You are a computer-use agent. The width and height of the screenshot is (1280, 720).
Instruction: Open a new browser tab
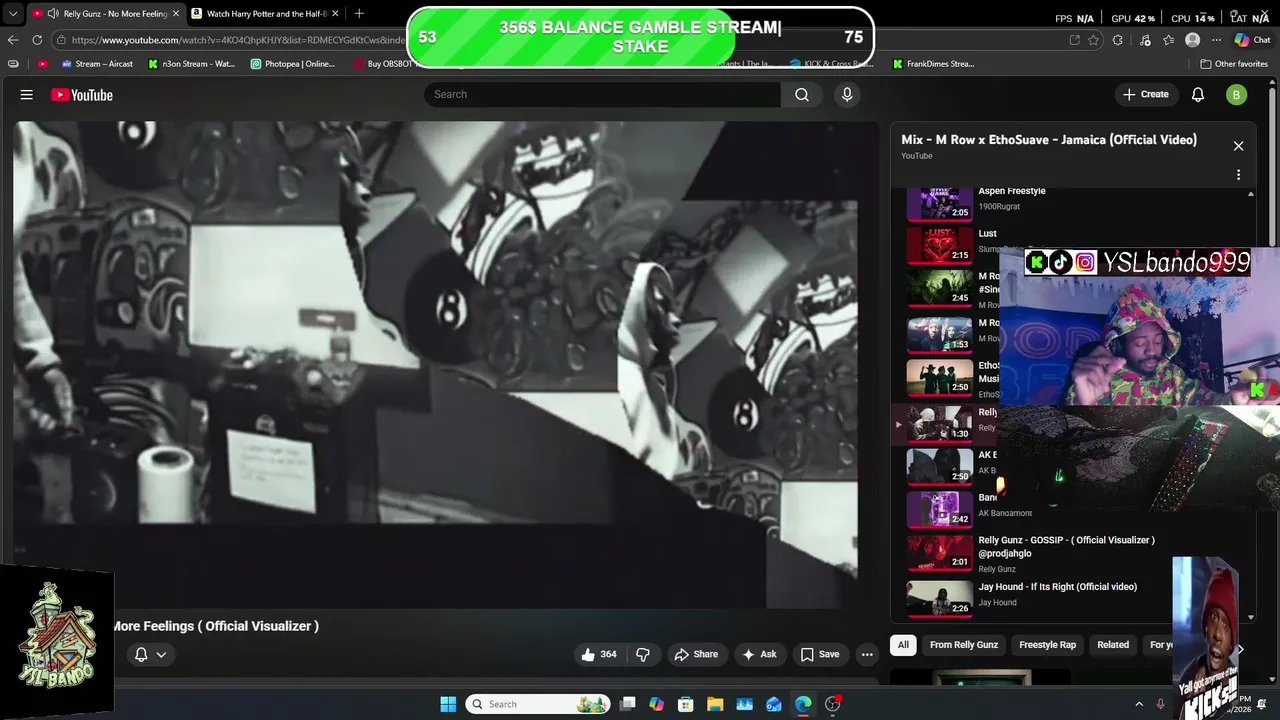tap(359, 13)
